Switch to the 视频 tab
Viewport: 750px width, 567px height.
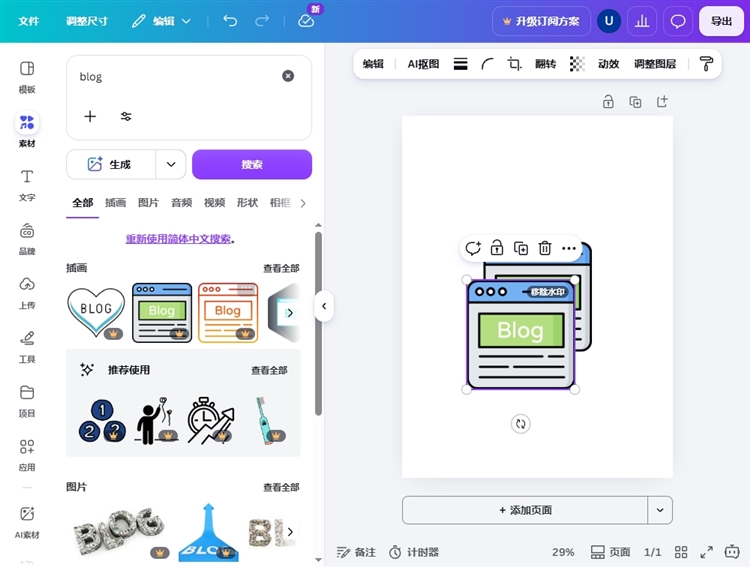[214, 203]
